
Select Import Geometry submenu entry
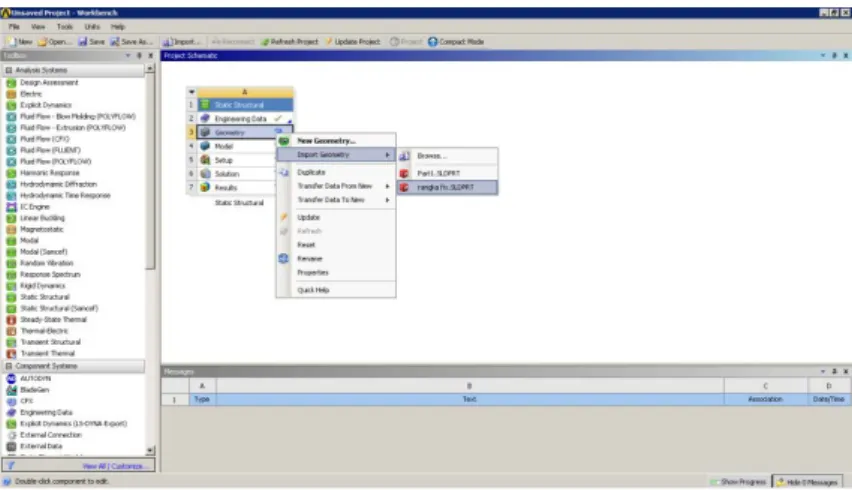coord(336,155)
